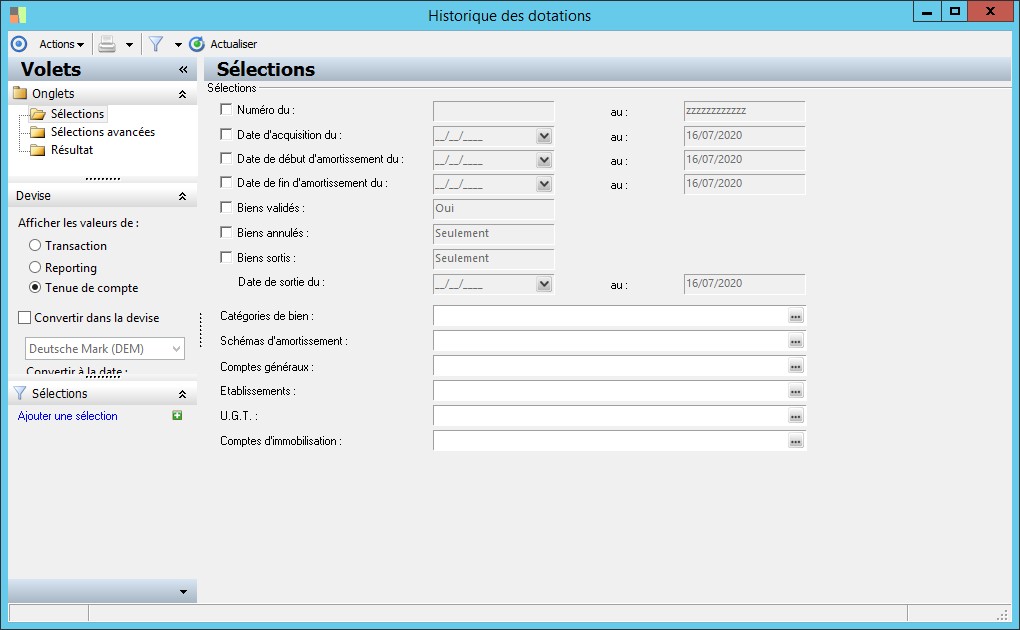The image size is (1020, 630).
Task: Click the zzzzzzzzzzzz Numéro au field
Action: tap(744, 111)
